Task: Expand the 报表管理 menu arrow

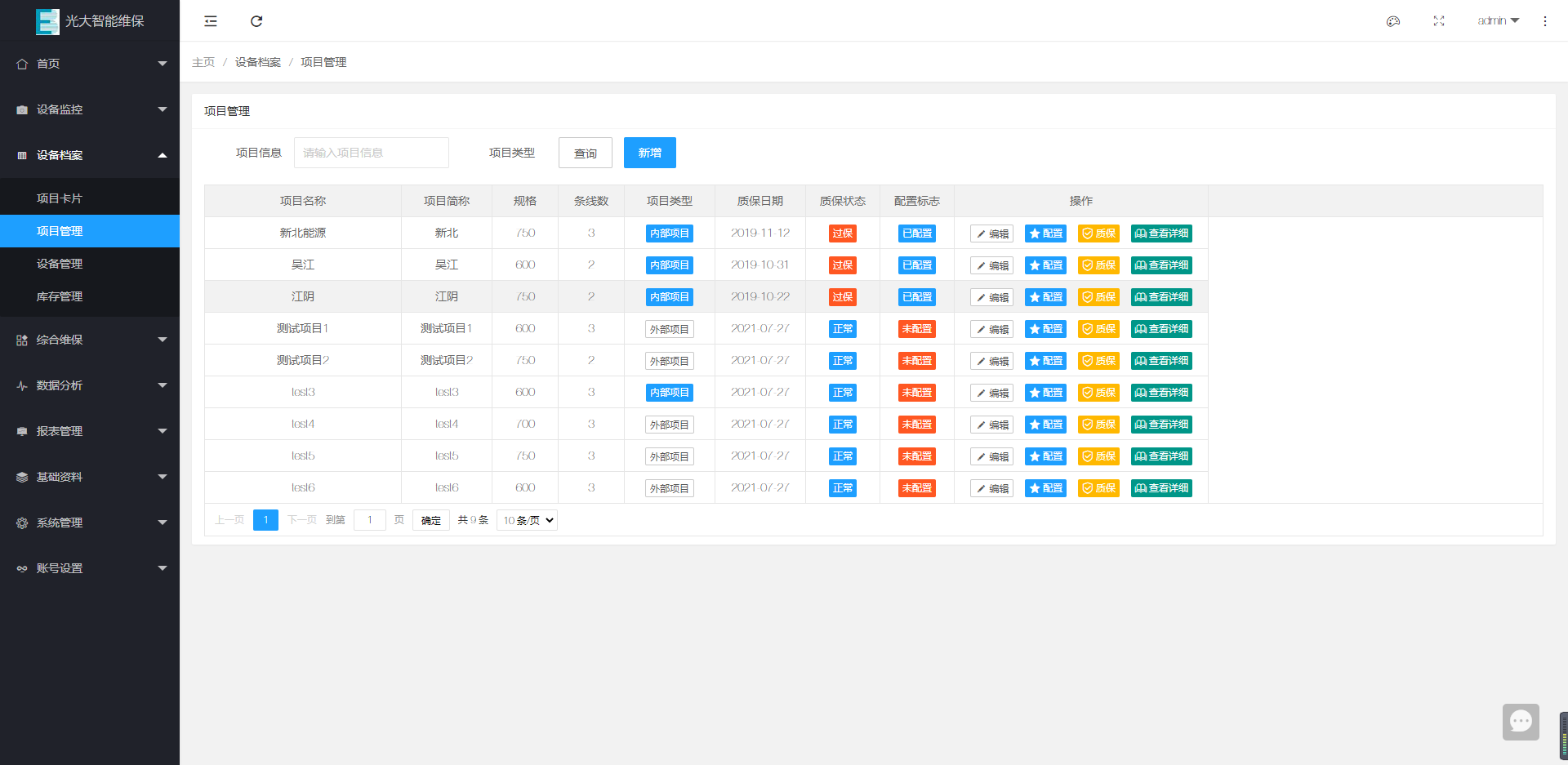Action: [163, 431]
